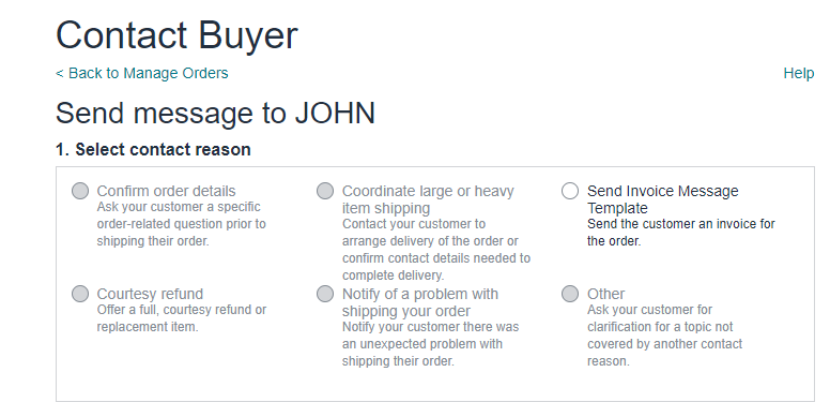Go back to Manage Orders

142,73
